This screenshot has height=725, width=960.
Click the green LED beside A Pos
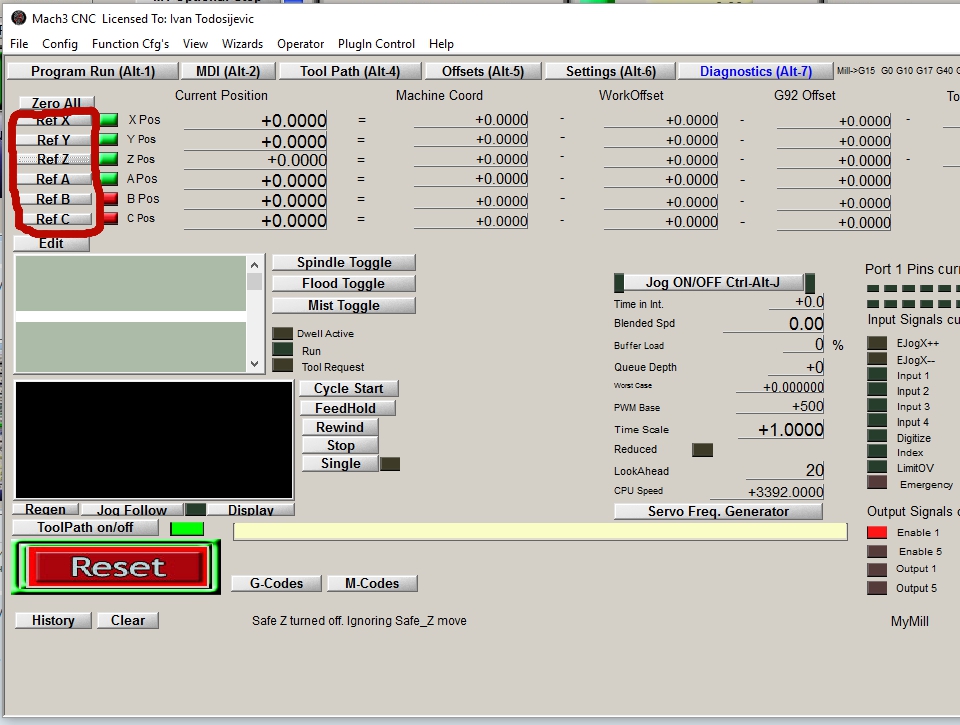pos(109,179)
